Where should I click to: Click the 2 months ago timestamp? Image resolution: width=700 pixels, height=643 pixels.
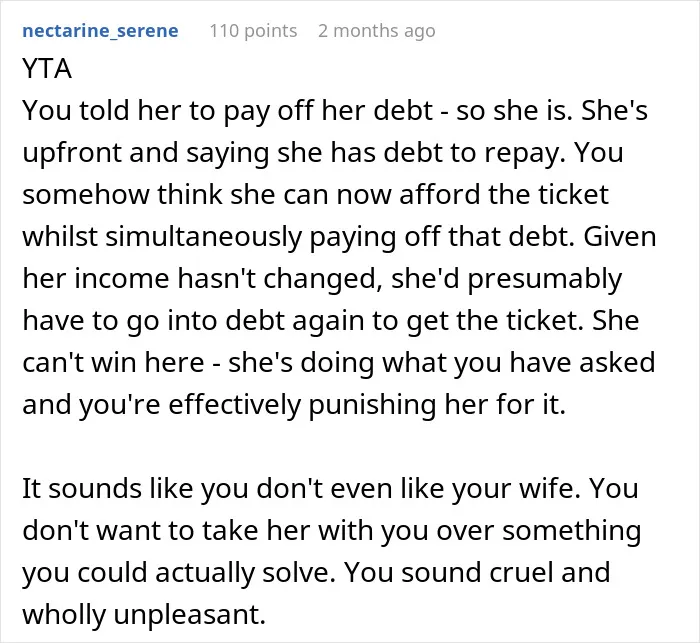pos(376,31)
